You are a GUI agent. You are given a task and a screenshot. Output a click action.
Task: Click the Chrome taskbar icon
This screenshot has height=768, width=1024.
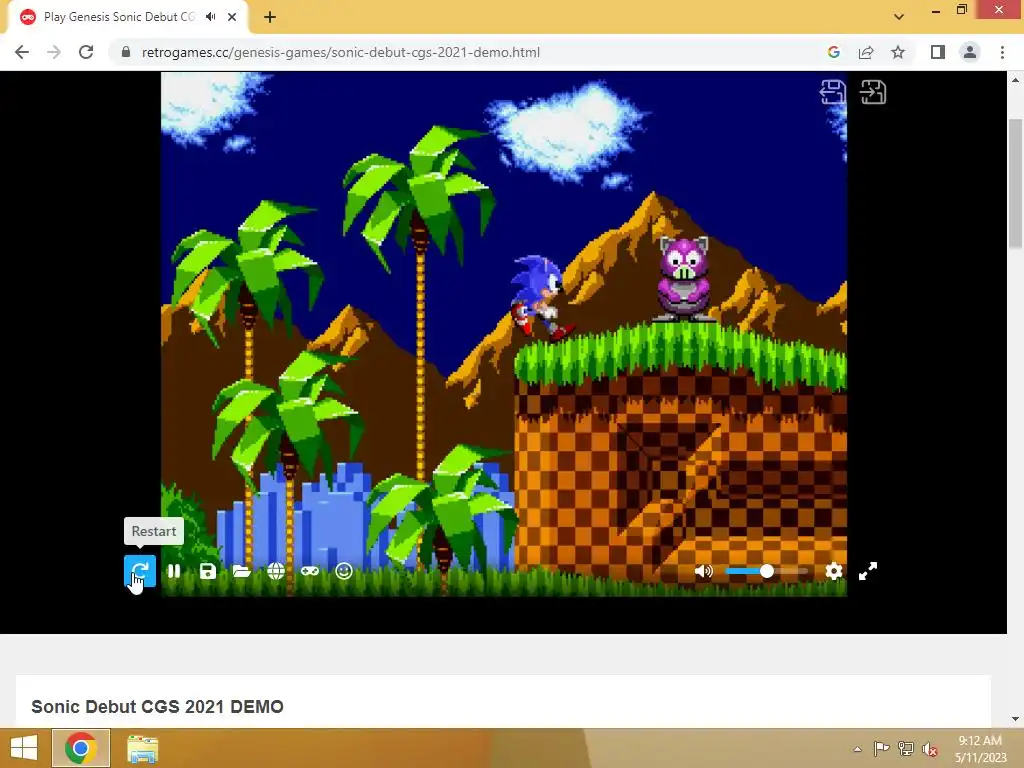point(81,748)
